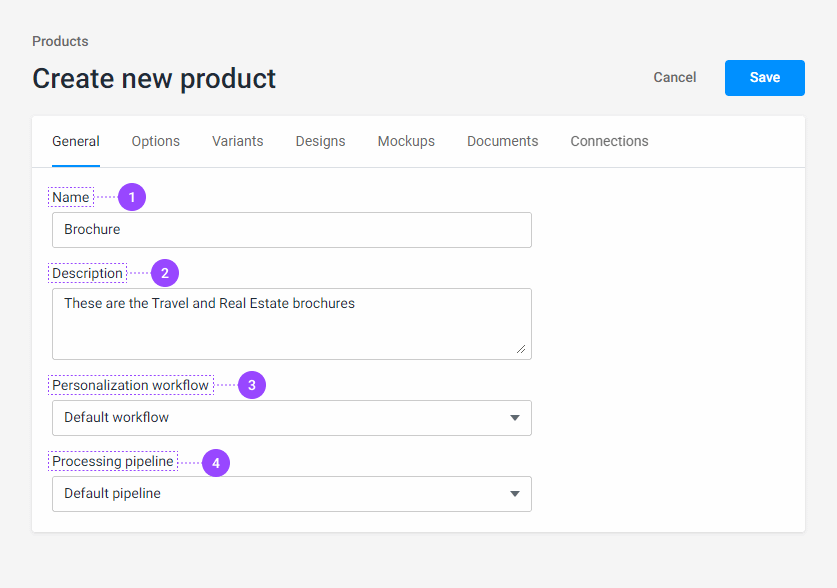
Task: Open the Connections tab
Action: coord(609,141)
